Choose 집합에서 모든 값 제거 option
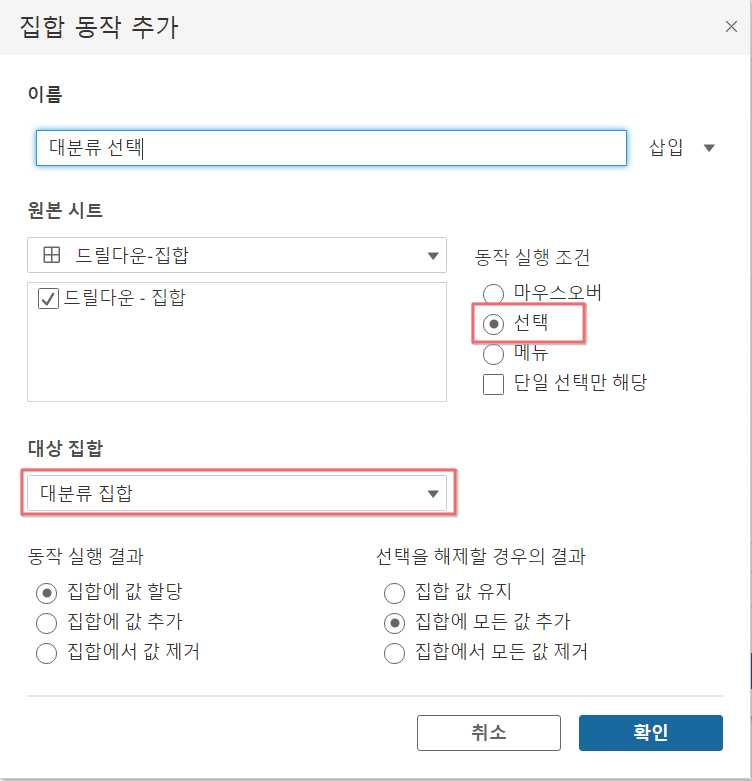Viewport: 752px width, 781px height. [394, 653]
